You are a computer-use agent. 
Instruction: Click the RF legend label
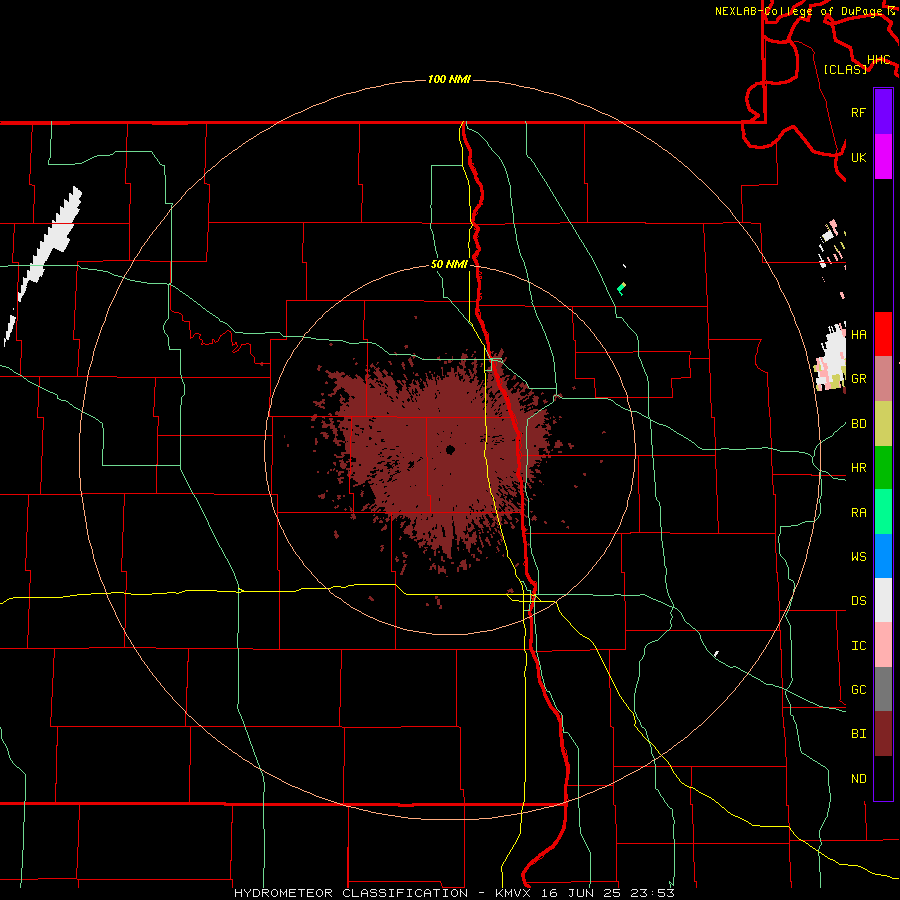pyautogui.click(x=858, y=112)
